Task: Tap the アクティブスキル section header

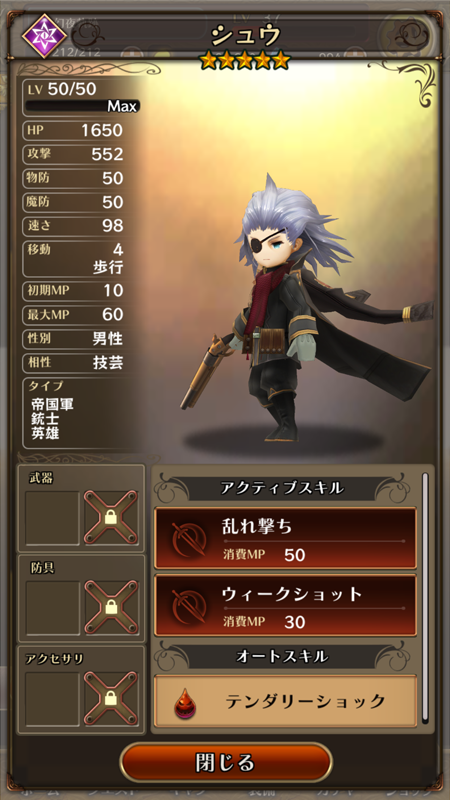Action: [282, 488]
